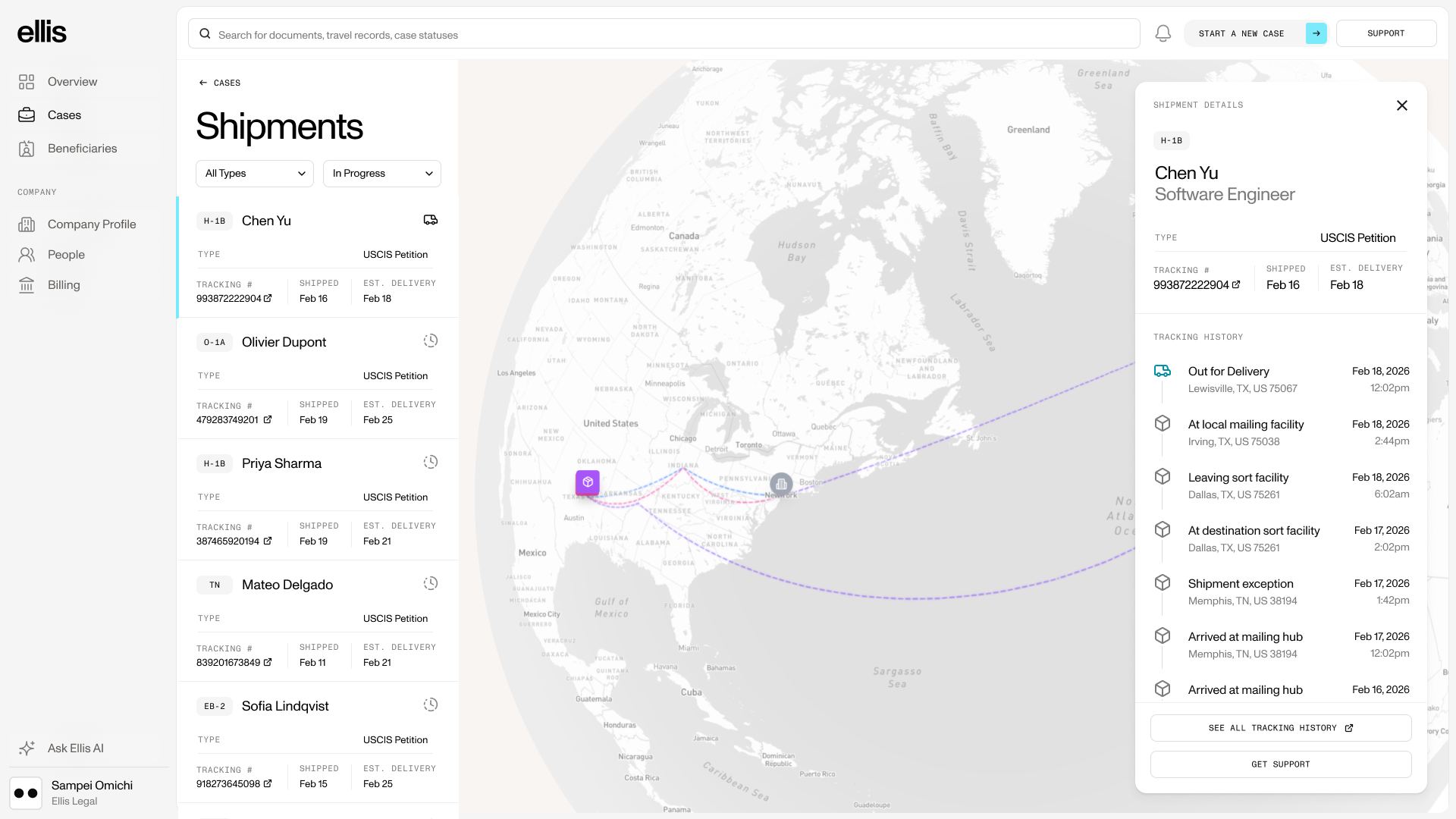Click See All Tracking History button
Screen dimensions: 1456x819
pyautogui.click(x=1280, y=728)
